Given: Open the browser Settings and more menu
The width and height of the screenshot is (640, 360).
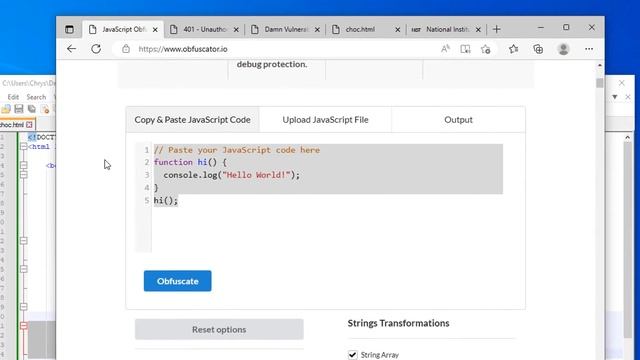Looking at the screenshot, I should coord(589,49).
